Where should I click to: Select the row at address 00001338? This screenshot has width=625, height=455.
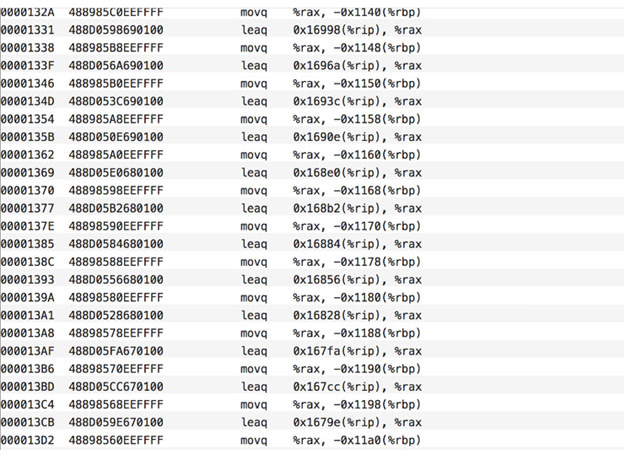(x=312, y=48)
